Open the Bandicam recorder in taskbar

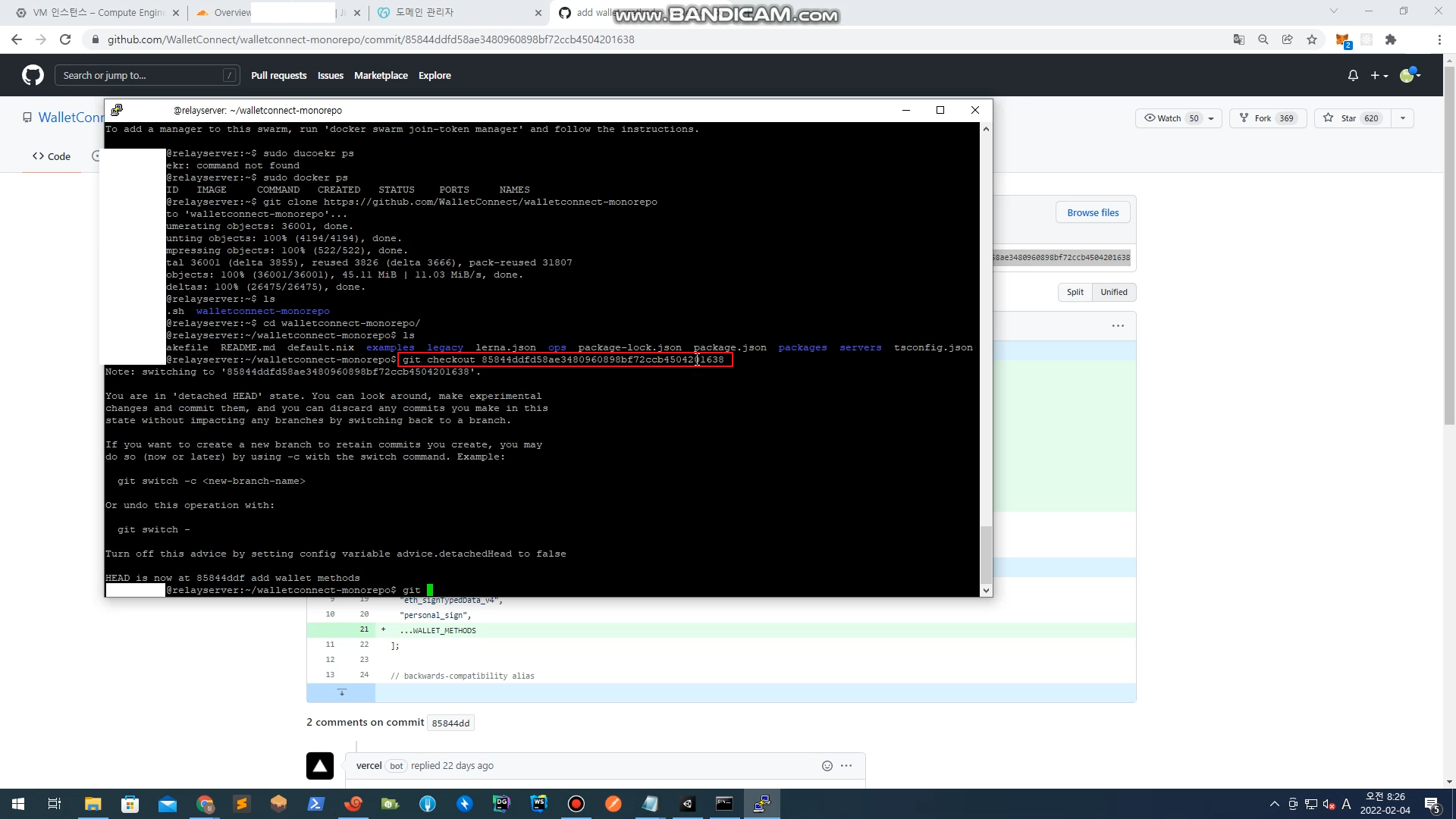pos(576,804)
